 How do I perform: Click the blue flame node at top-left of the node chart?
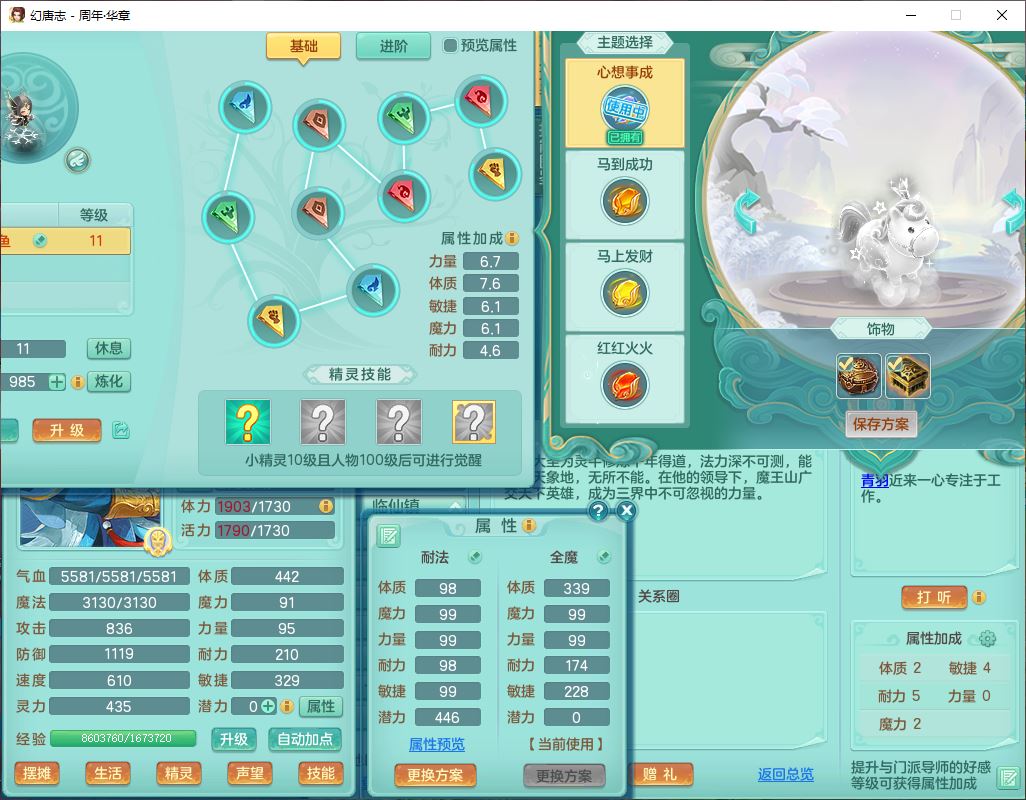point(245,107)
